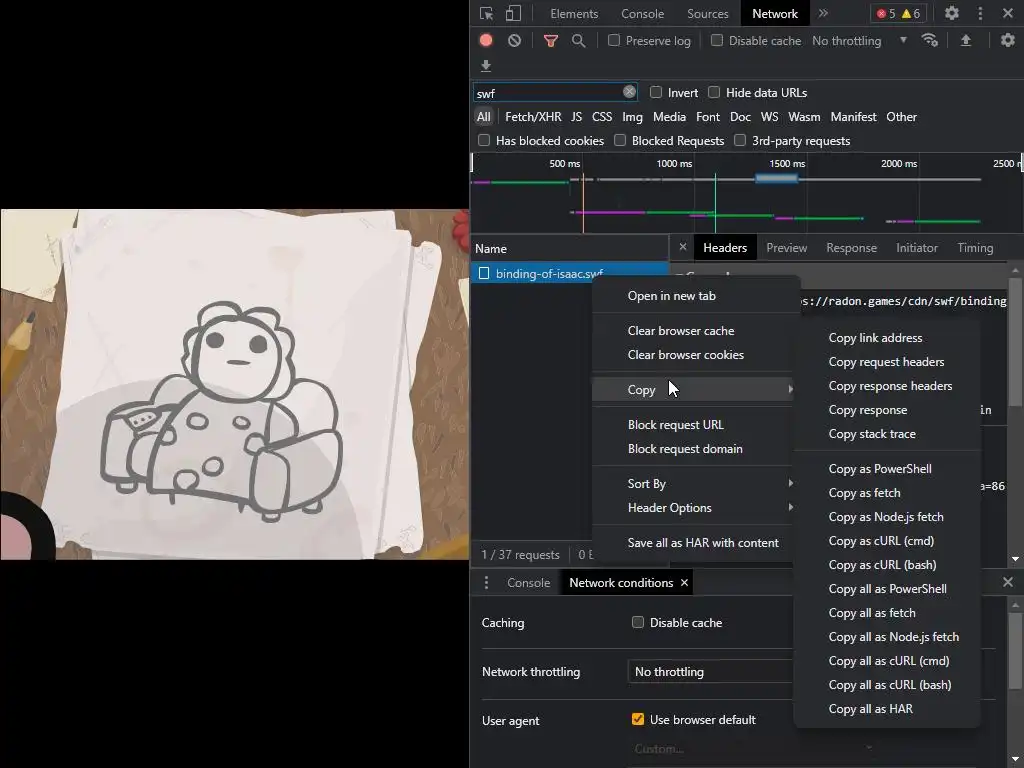Click the selected range on timeline overview
This screenshot has height=768, width=1024.
[x=776, y=178]
